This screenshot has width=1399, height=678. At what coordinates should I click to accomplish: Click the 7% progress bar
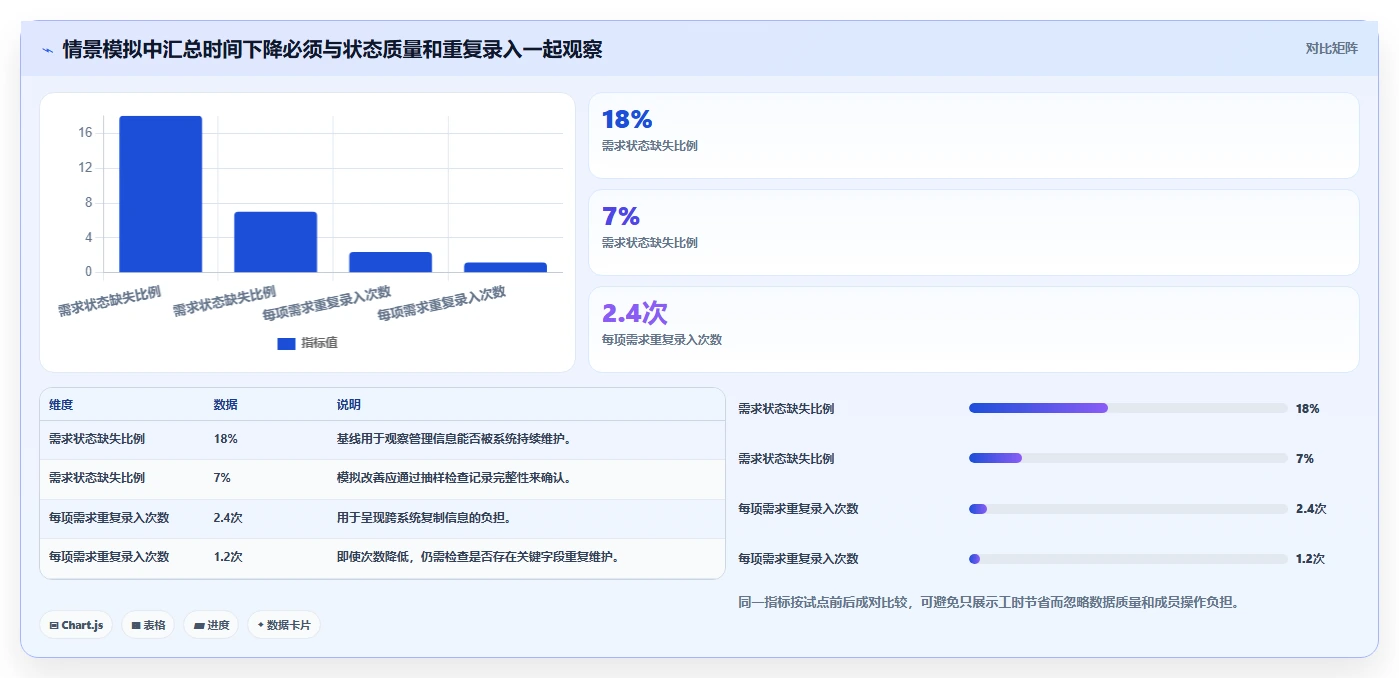click(x=1128, y=458)
